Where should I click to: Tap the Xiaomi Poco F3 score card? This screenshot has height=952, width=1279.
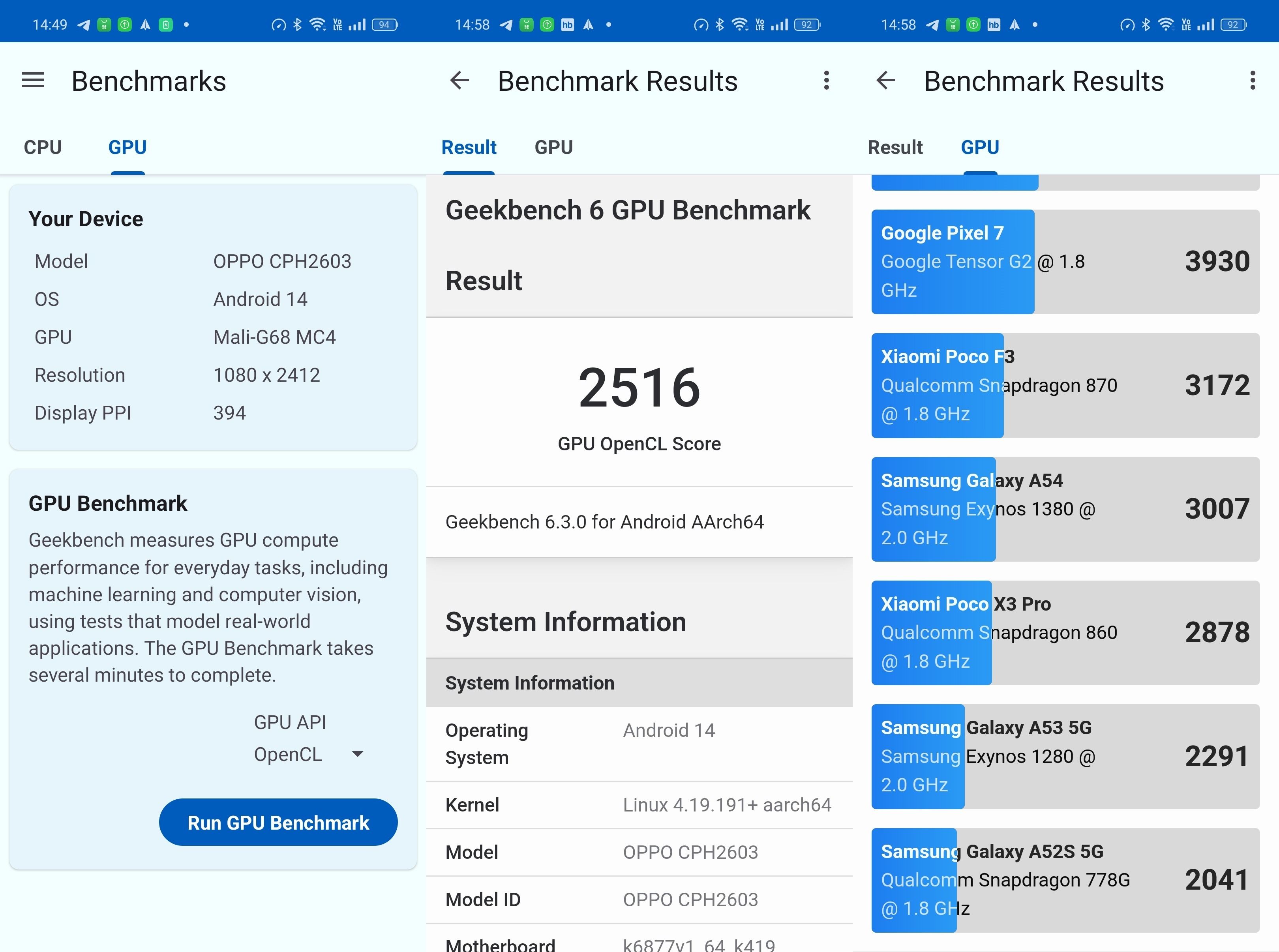(x=1065, y=386)
